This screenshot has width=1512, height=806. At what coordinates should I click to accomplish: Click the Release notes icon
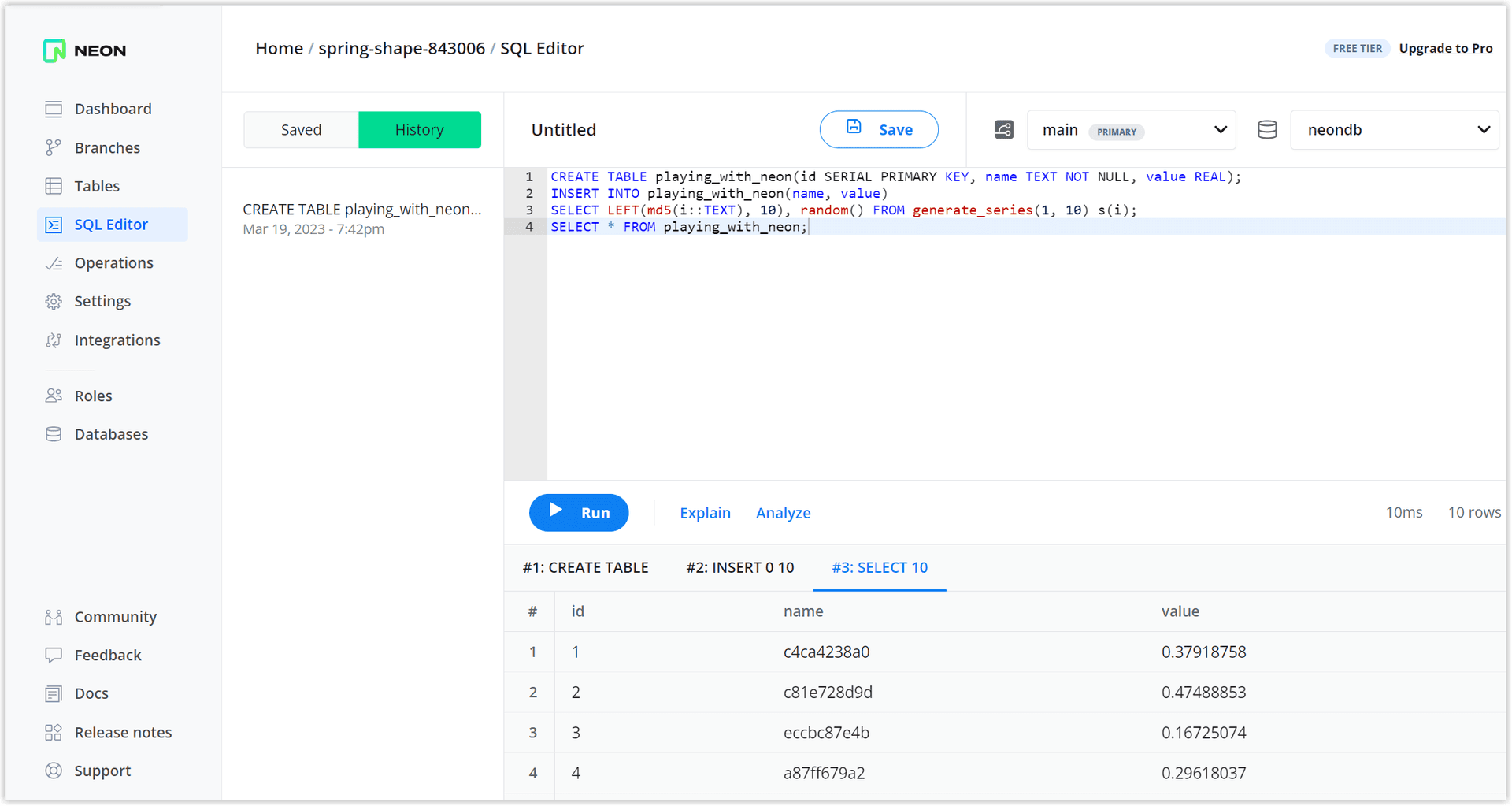point(54,733)
